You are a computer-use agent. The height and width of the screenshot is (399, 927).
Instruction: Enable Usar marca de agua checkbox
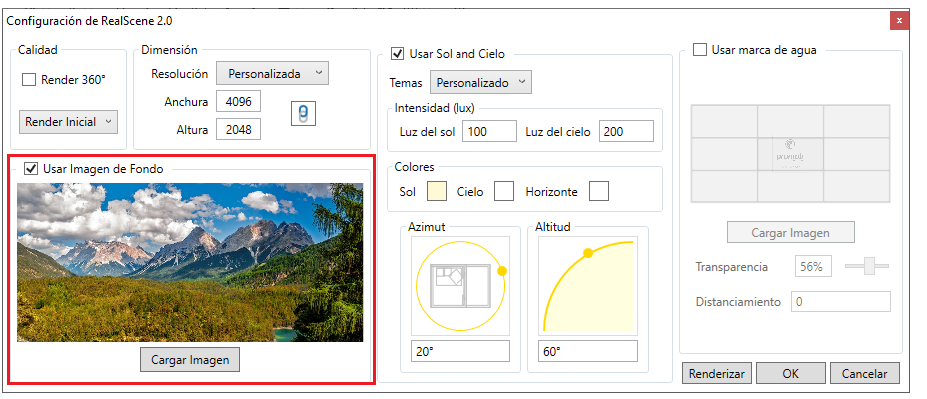[x=699, y=50]
